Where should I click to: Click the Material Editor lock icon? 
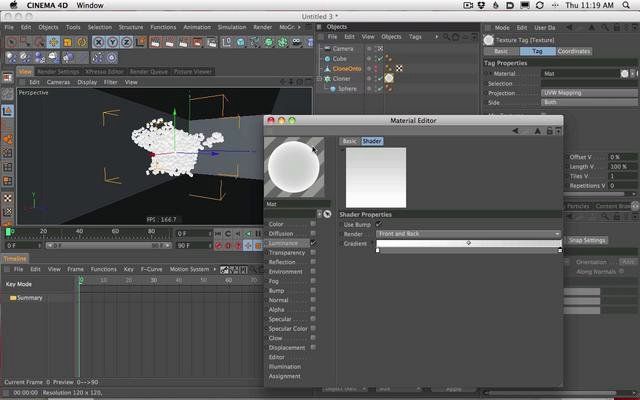click(549, 131)
